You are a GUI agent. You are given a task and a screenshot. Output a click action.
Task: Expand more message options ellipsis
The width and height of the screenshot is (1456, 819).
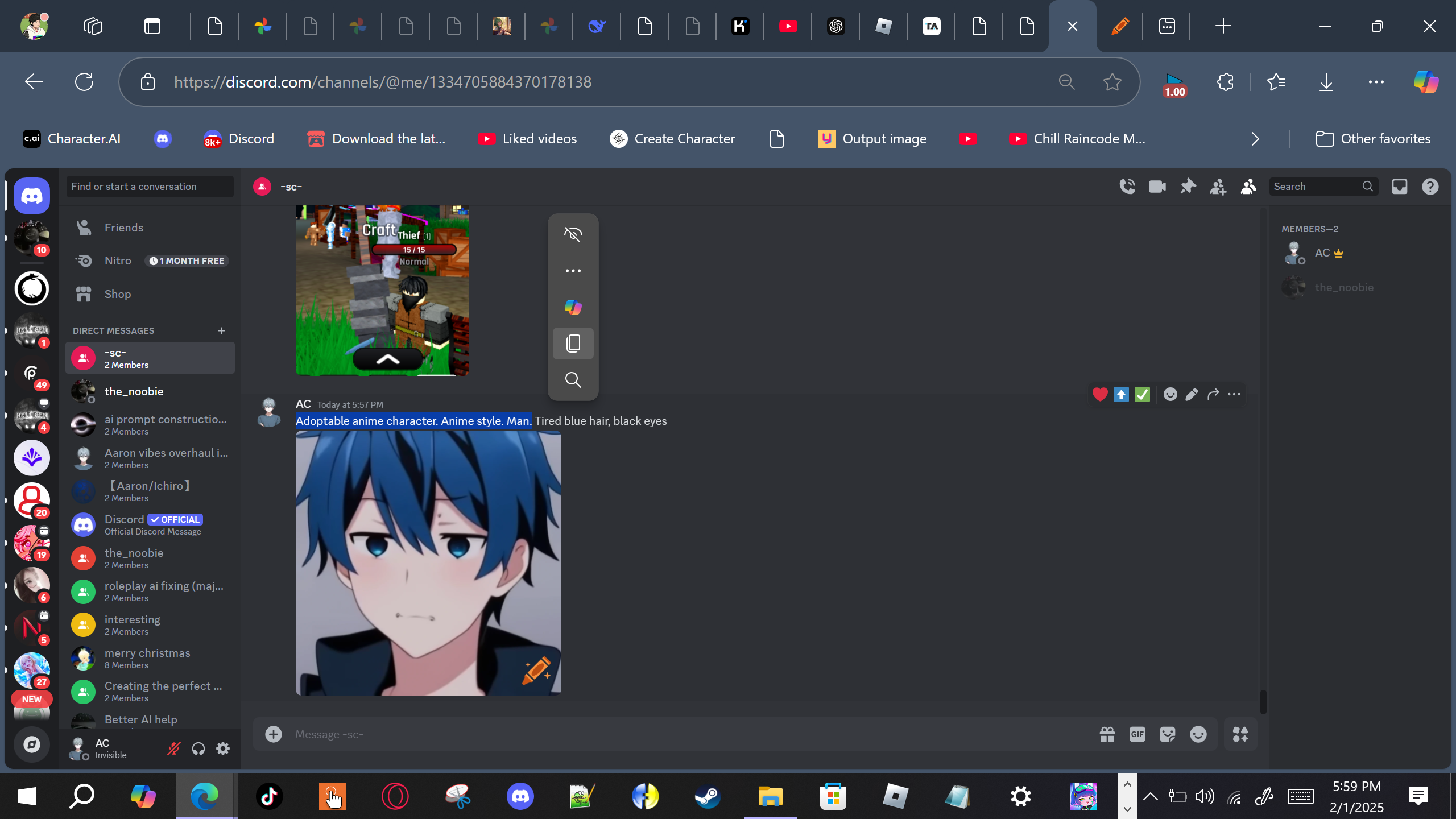click(x=1234, y=394)
